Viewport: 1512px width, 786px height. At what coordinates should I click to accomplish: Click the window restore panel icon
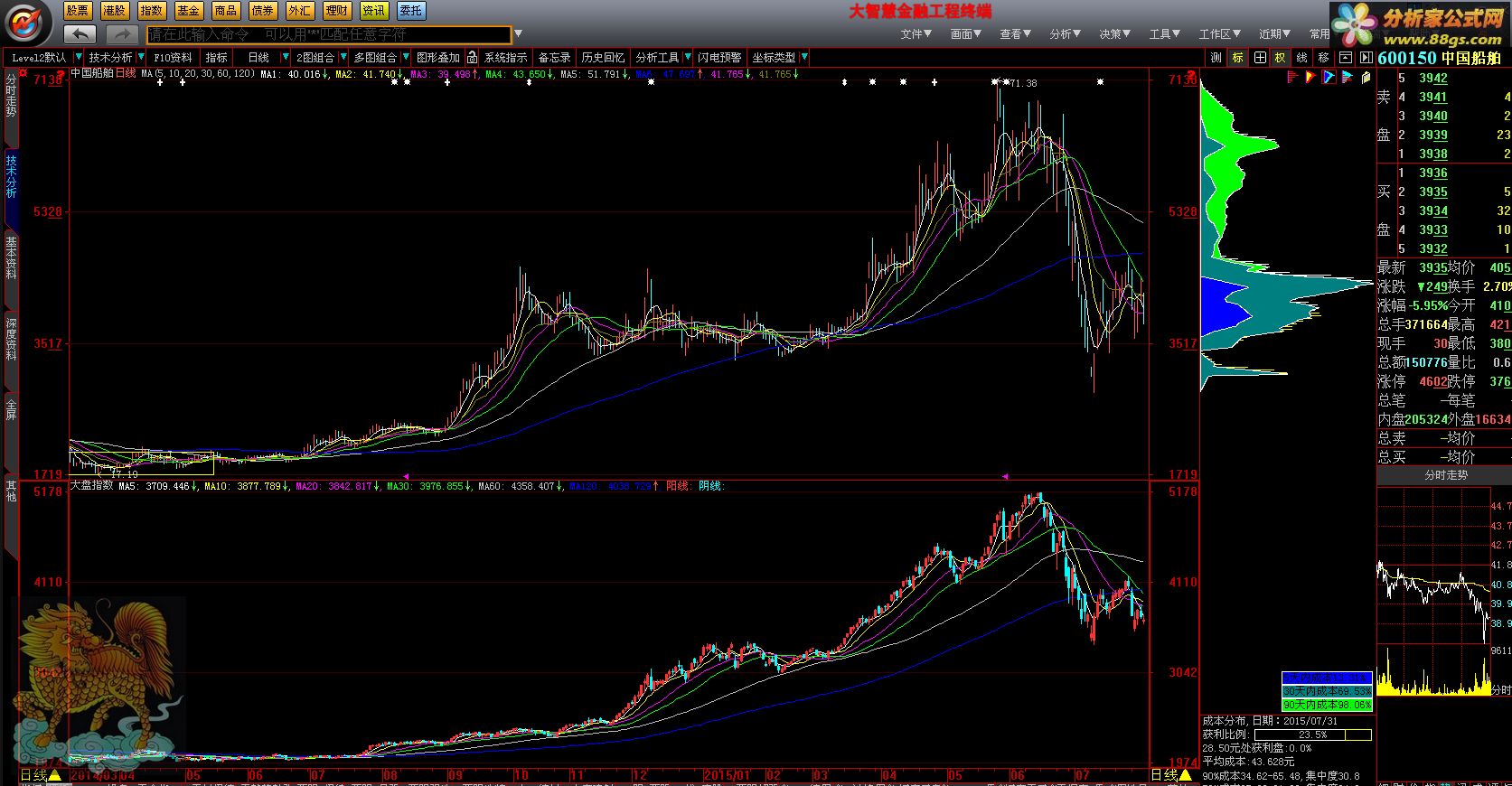point(1346,57)
